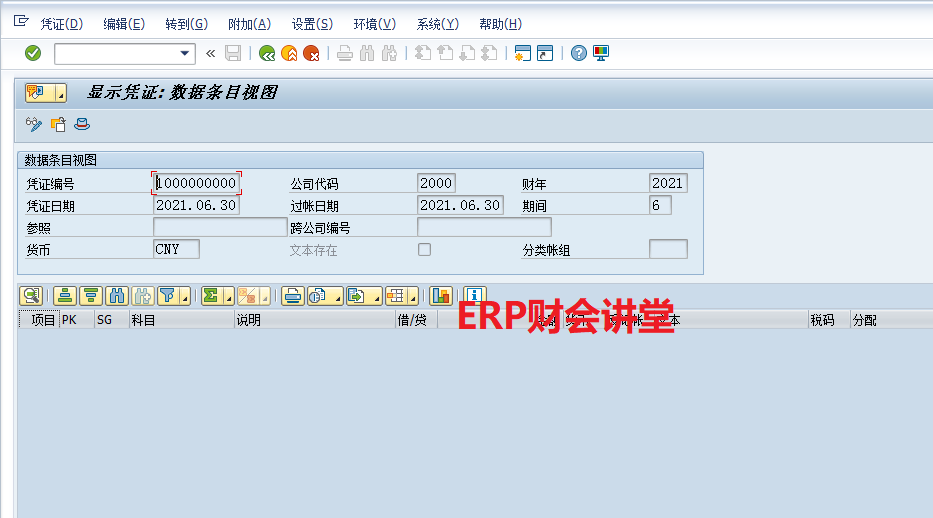Click the red Cancel icon

(311, 53)
